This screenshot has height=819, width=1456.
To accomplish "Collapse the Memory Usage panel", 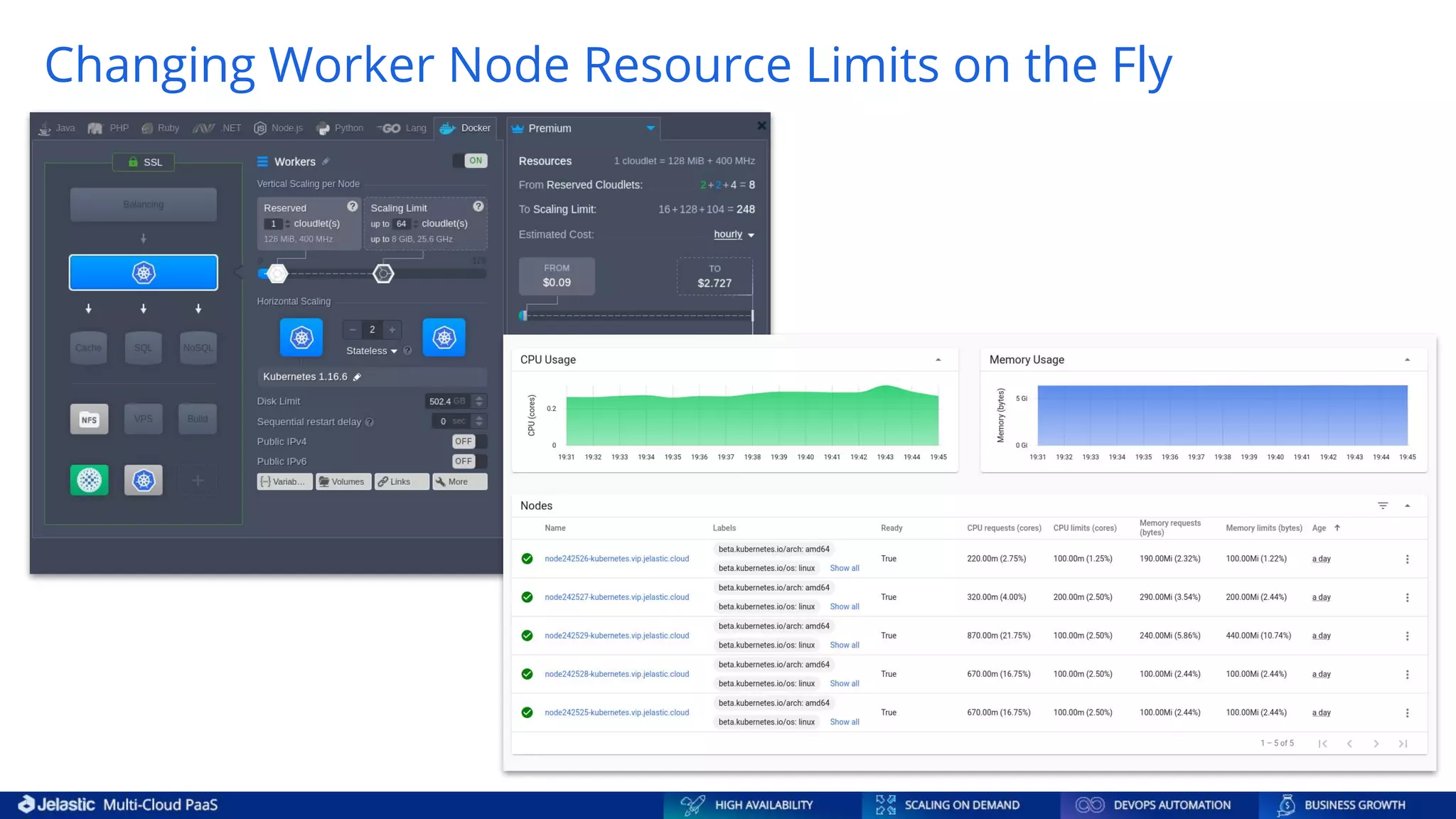I will (1407, 360).
